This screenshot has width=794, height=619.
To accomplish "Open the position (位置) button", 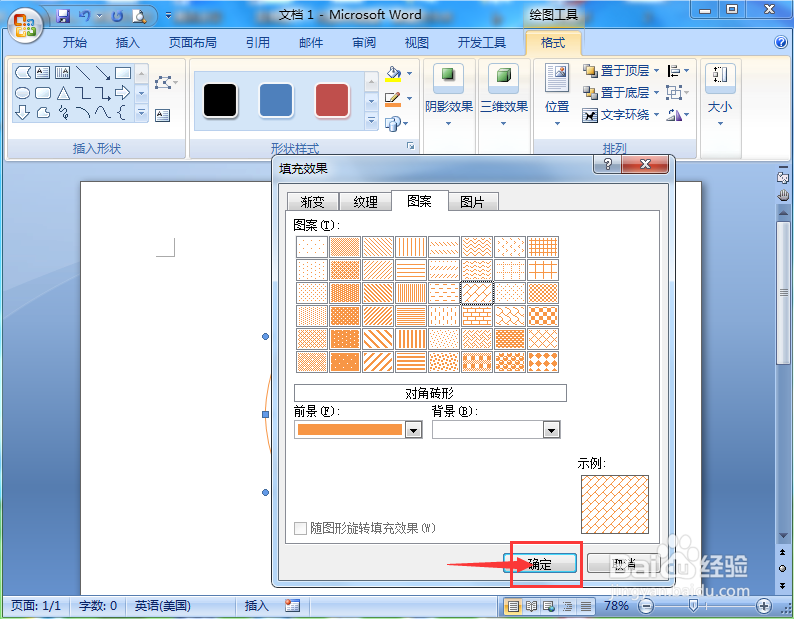I will coord(557,94).
